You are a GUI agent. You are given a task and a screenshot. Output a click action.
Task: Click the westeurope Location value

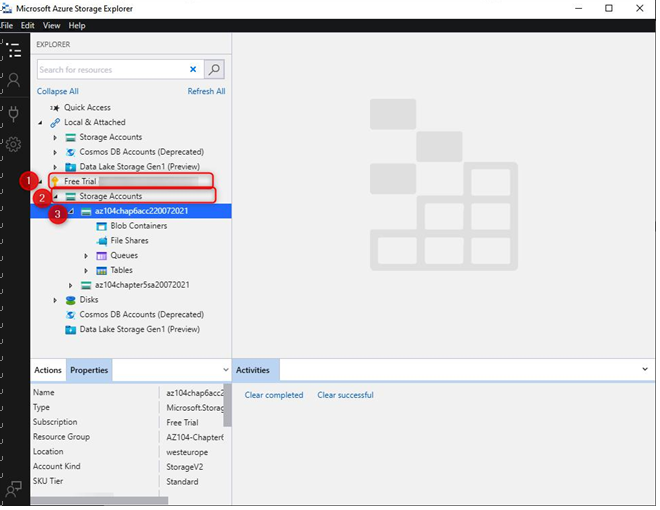pos(187,452)
